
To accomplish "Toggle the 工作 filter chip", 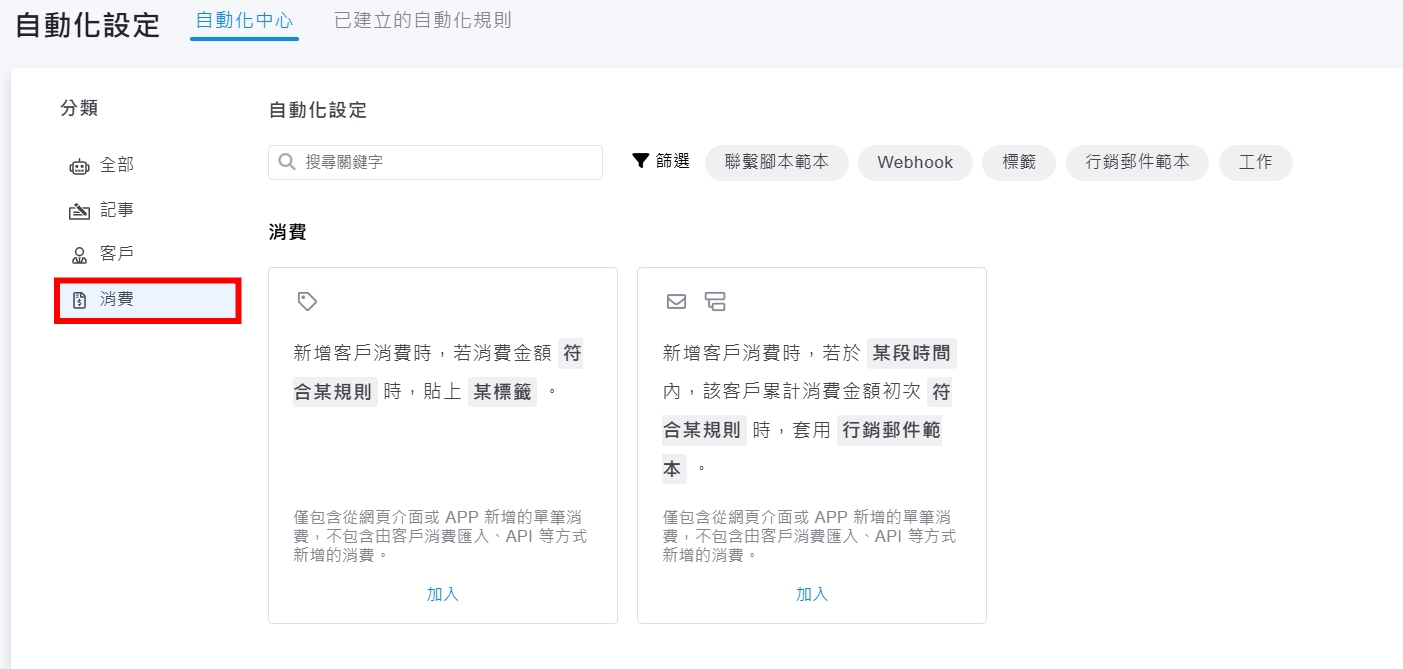I will [x=1255, y=162].
